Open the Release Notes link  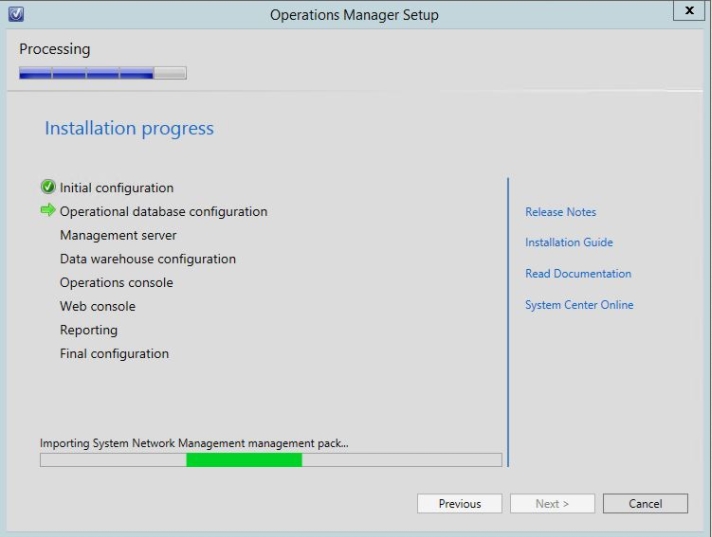560,212
